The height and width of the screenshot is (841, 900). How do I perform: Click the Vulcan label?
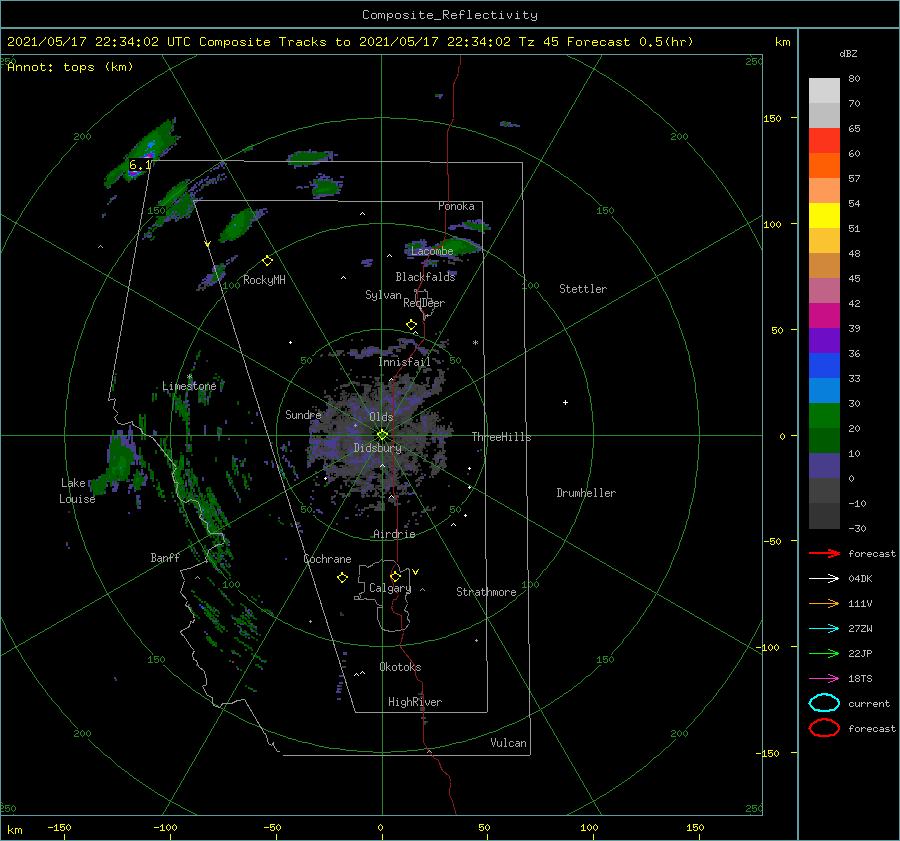tap(508, 743)
